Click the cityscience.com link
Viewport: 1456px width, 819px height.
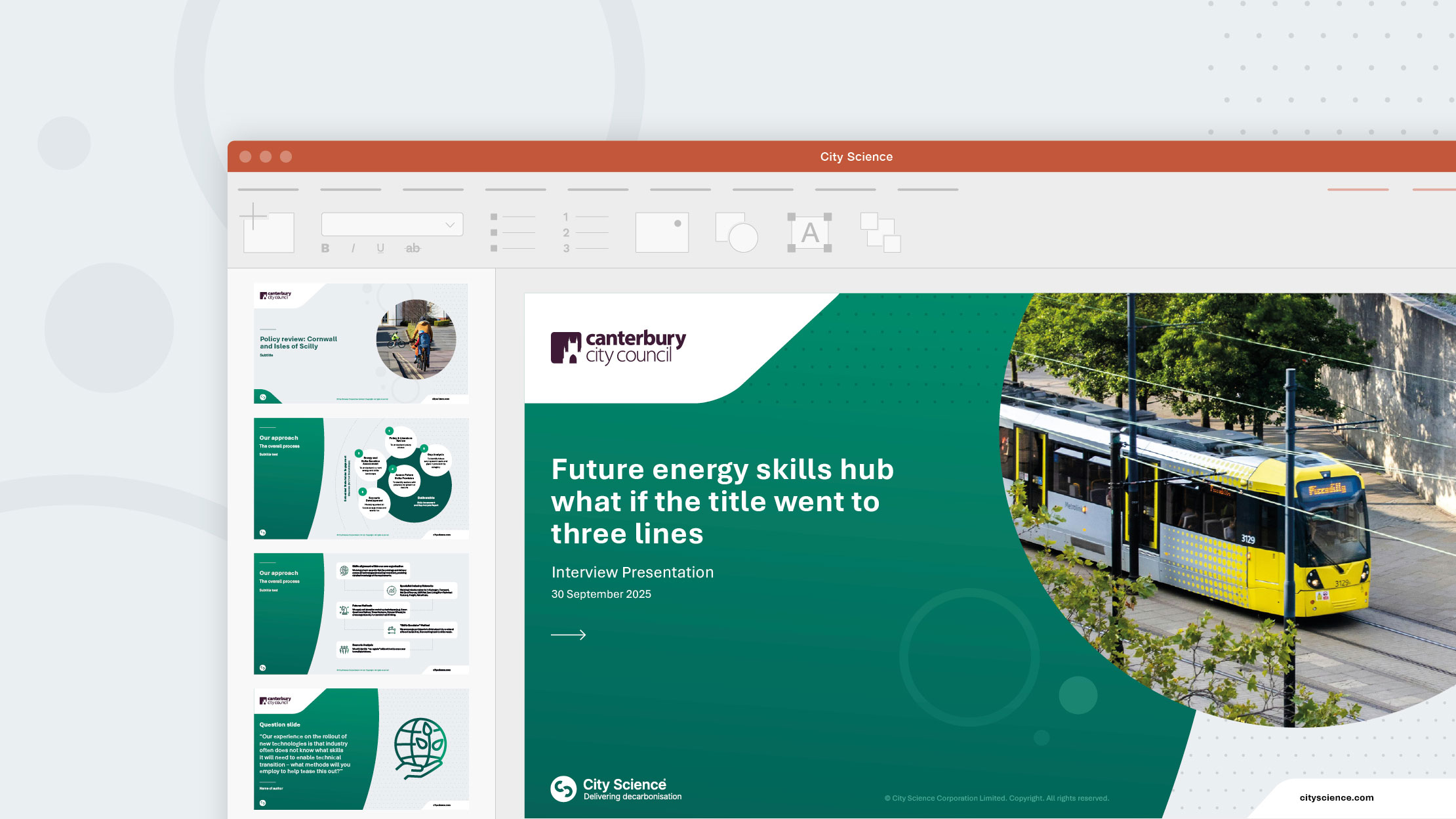click(1336, 797)
